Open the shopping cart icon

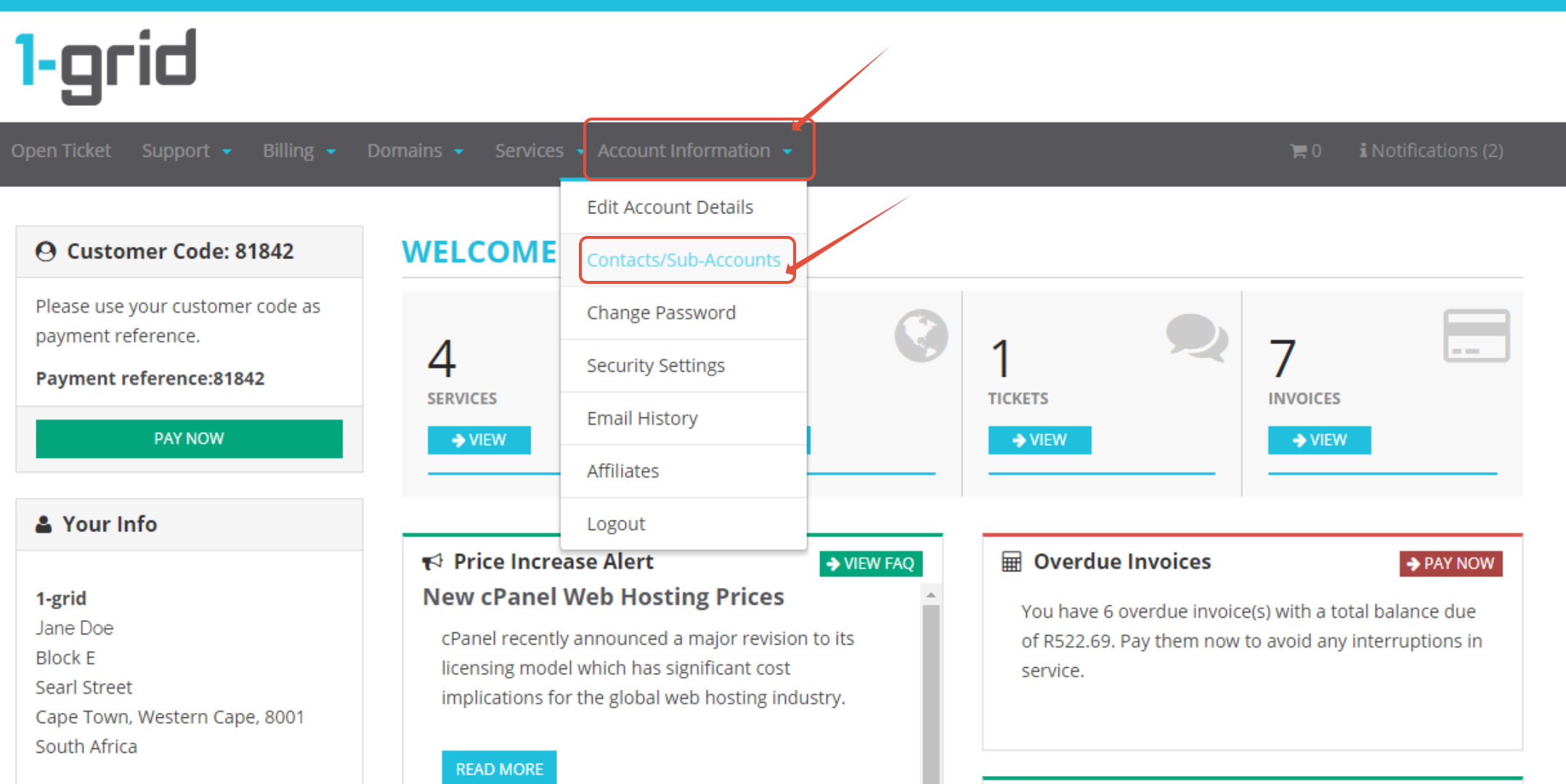1298,151
